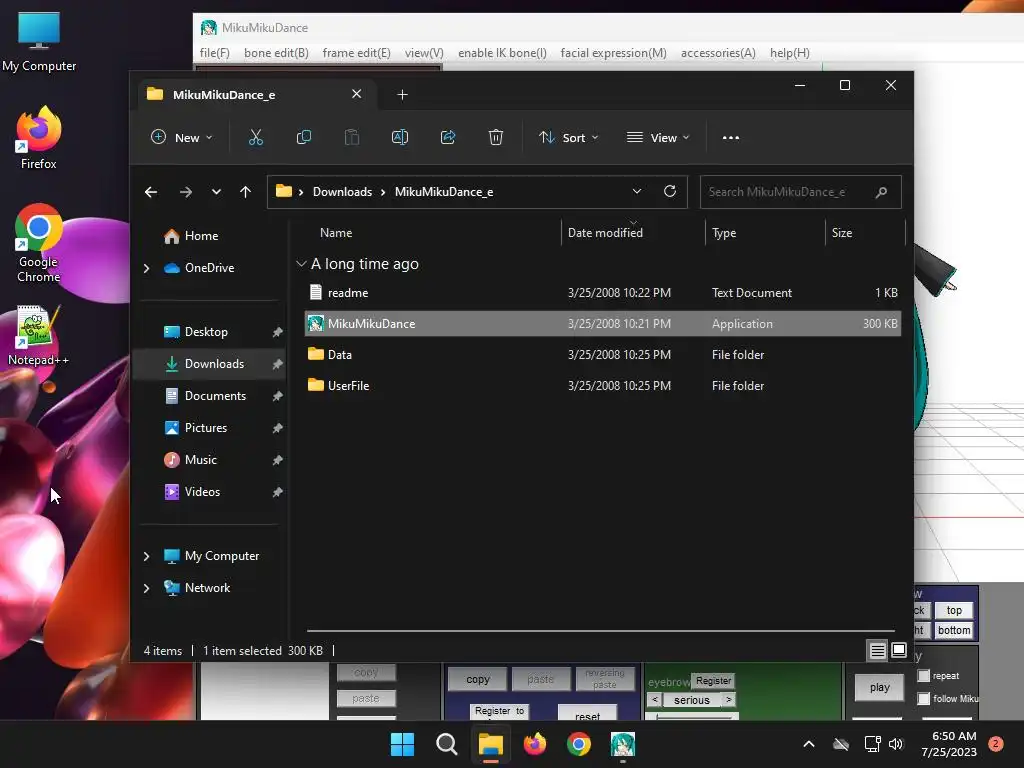Open the Recent locations dropdown arrow

click(216, 192)
